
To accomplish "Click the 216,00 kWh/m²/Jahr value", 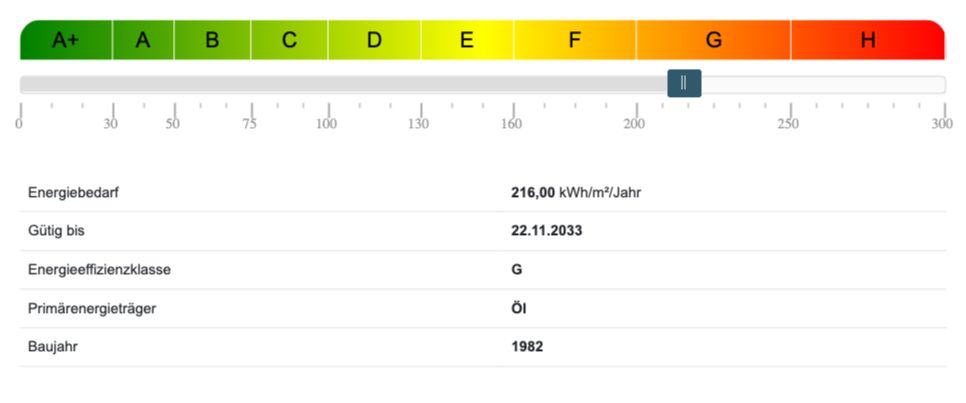I will point(577,193).
